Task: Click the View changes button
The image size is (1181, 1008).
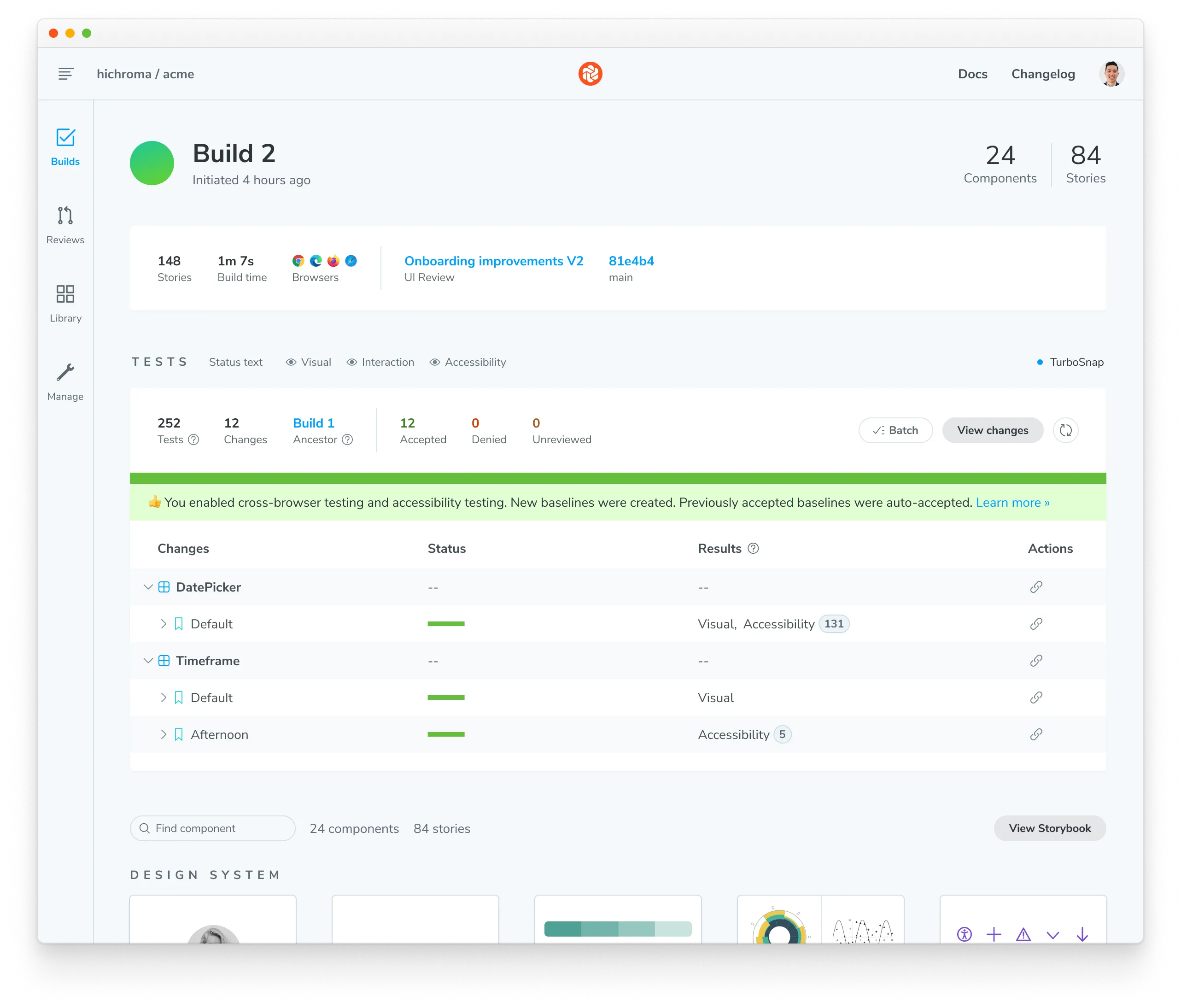Action: (x=992, y=430)
